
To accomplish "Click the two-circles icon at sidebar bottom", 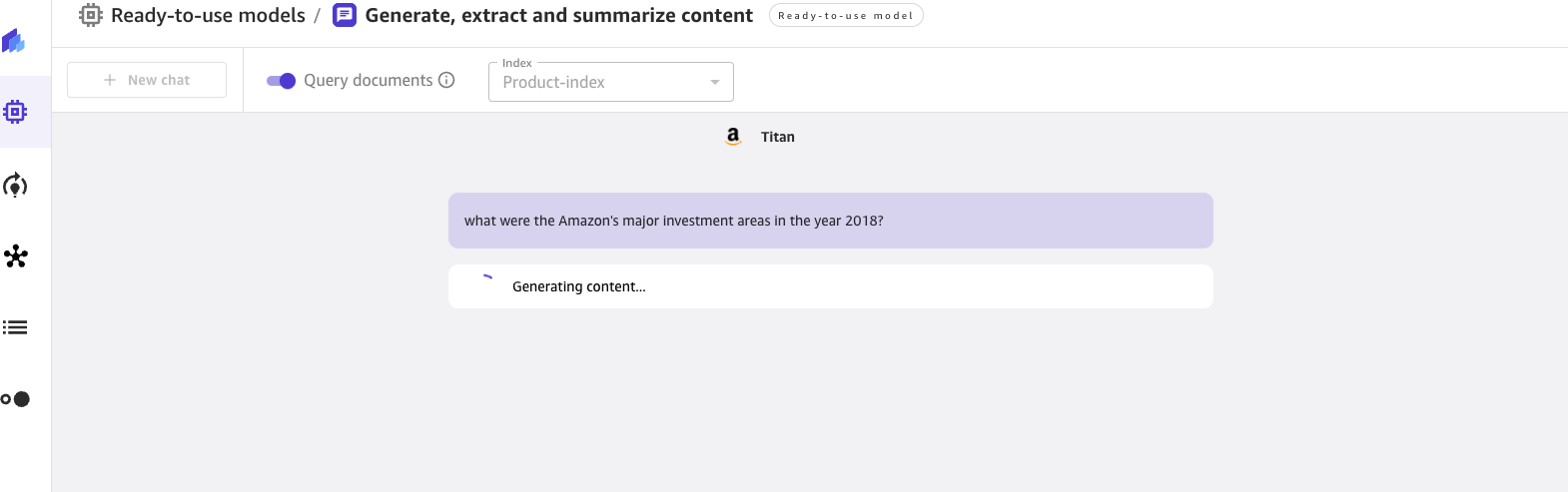I will [15, 399].
